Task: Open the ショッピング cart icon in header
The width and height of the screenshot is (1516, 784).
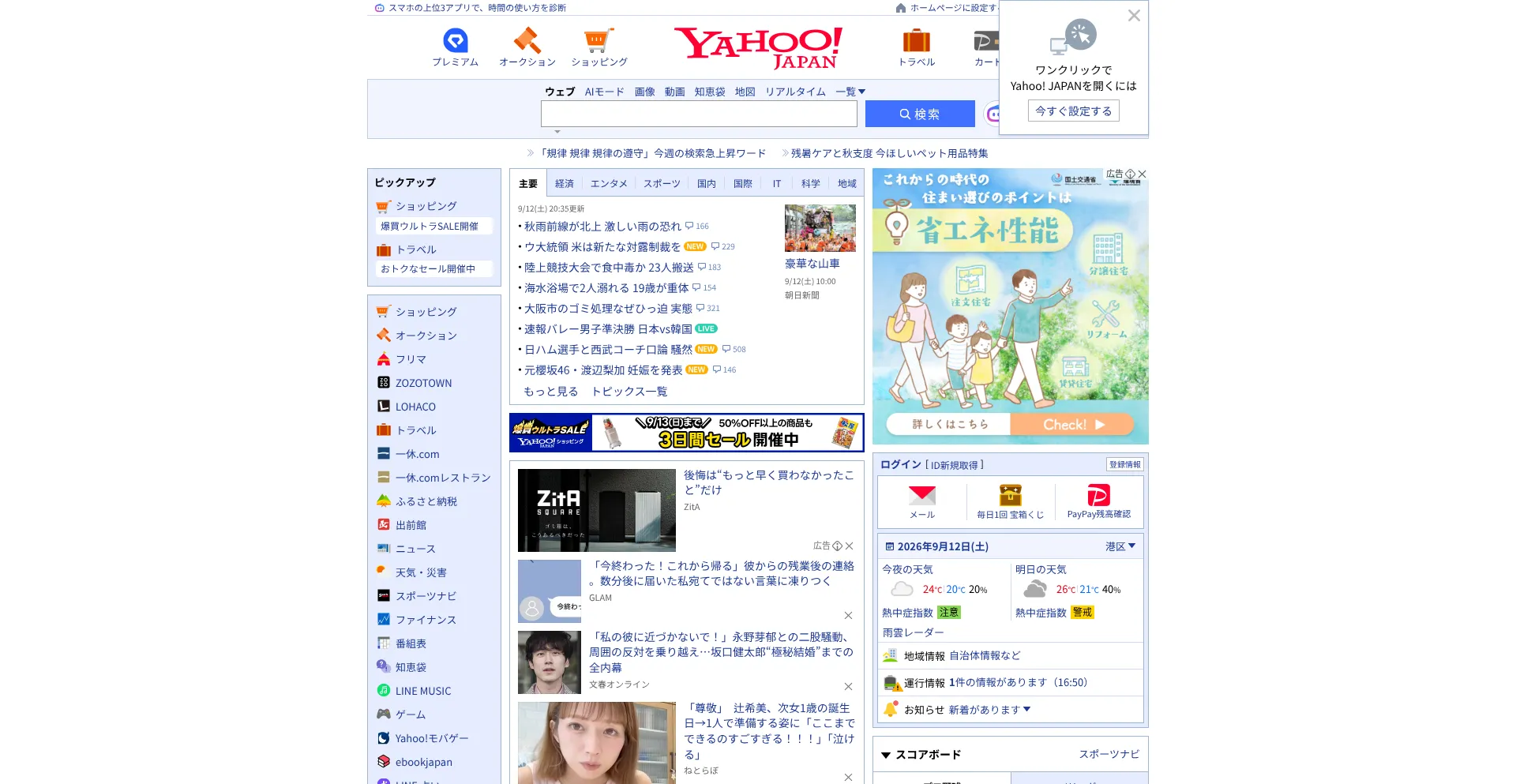Action: pyautogui.click(x=599, y=40)
